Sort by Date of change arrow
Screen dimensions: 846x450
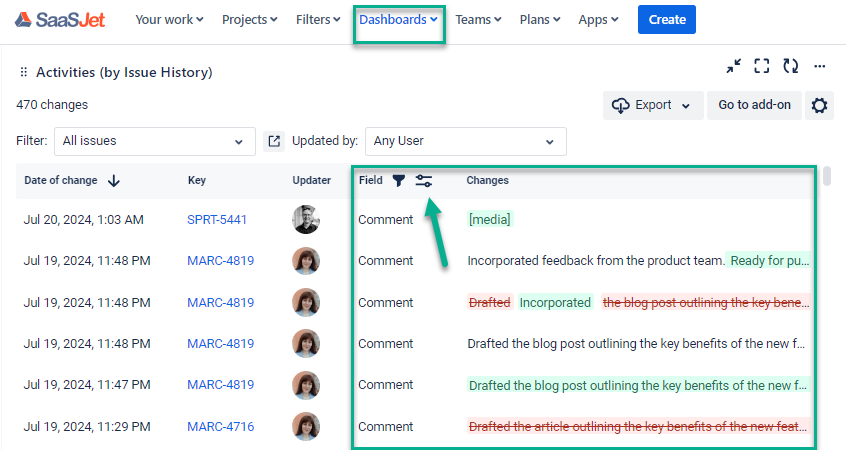click(x=114, y=181)
